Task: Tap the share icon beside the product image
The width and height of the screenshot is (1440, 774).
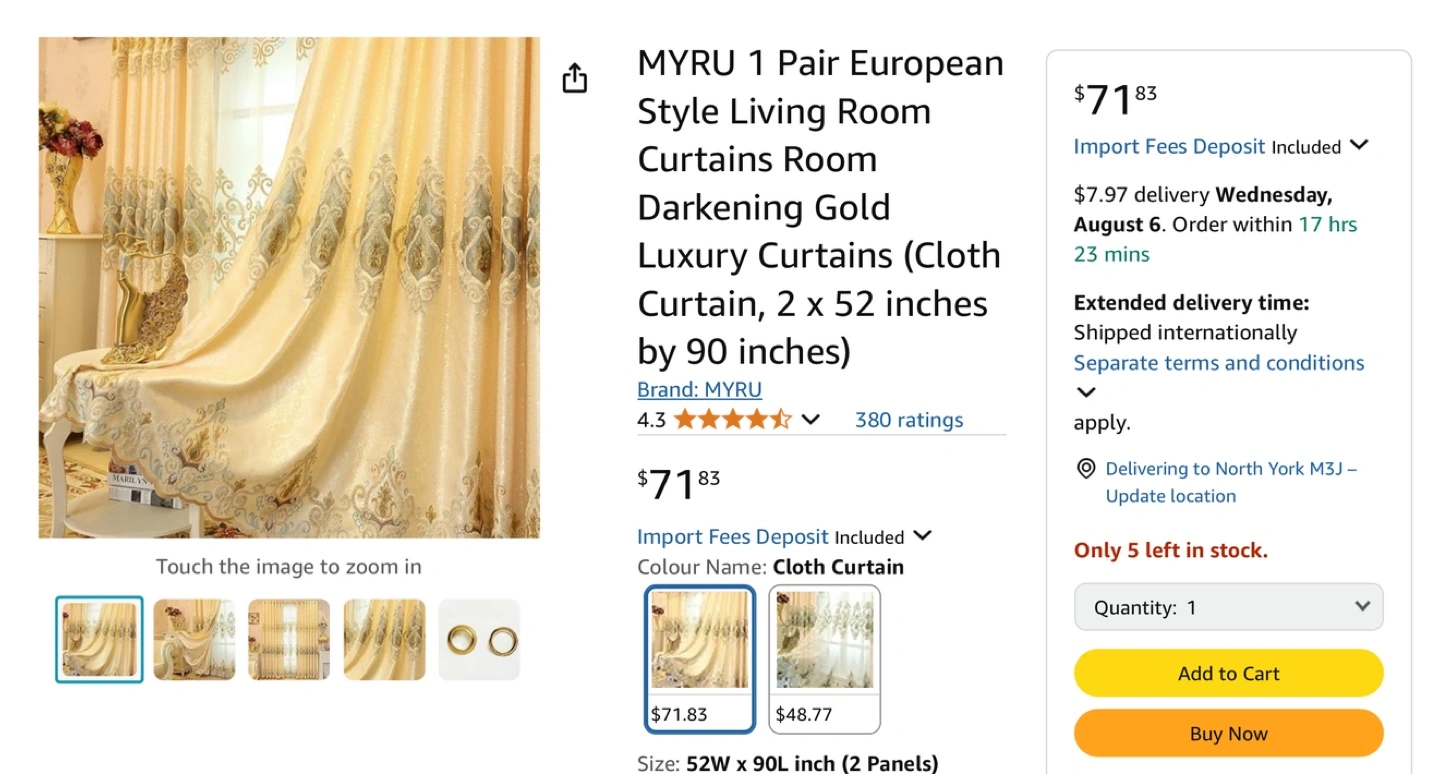Action: tap(575, 78)
